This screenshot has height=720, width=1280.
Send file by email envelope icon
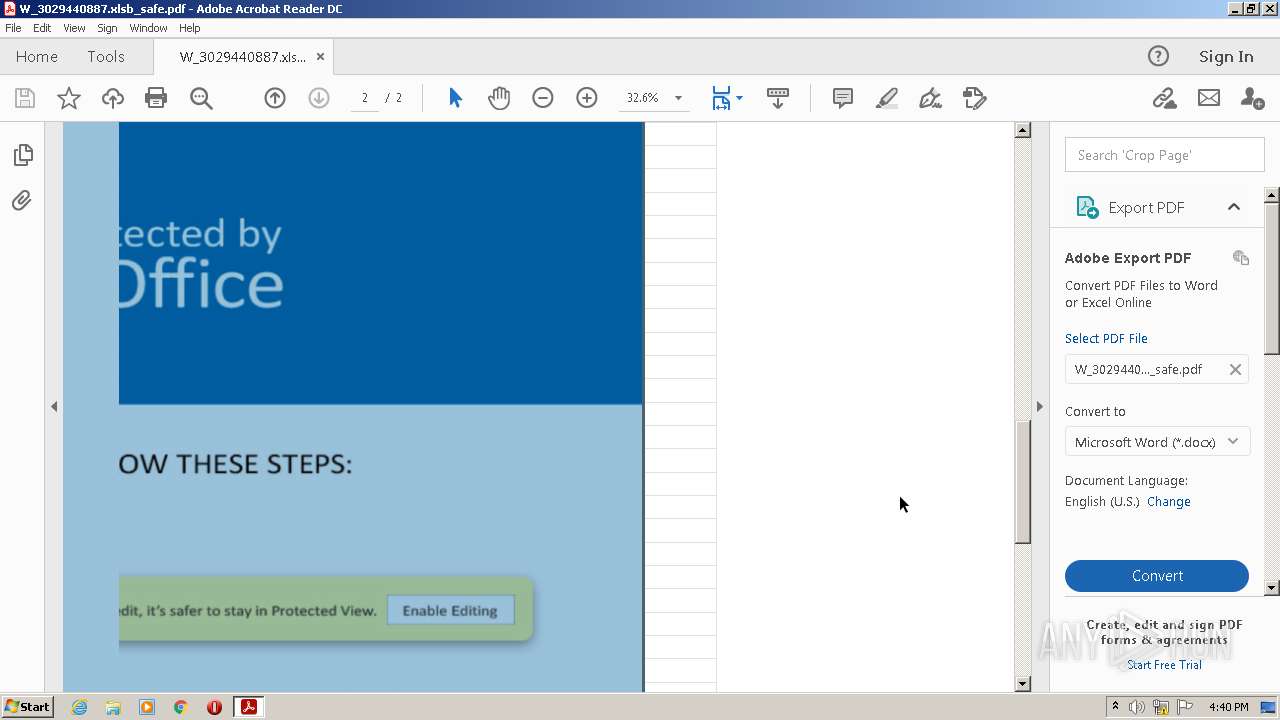pyautogui.click(x=1209, y=98)
